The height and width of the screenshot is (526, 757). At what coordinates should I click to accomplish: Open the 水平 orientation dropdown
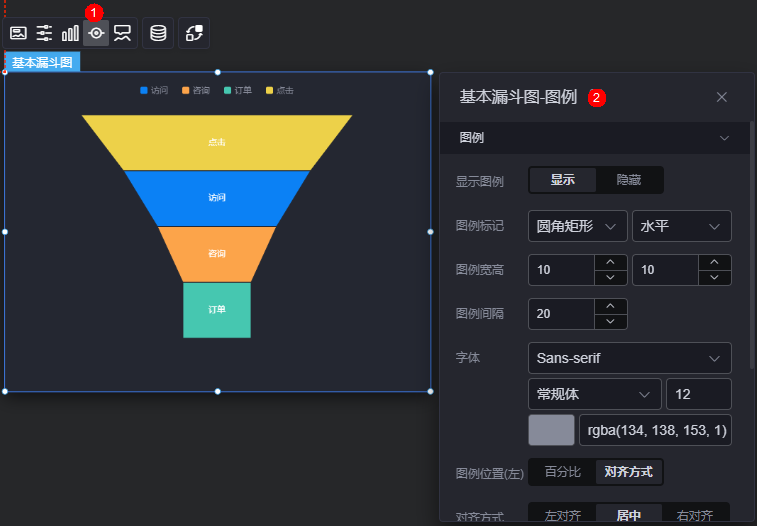(682, 226)
